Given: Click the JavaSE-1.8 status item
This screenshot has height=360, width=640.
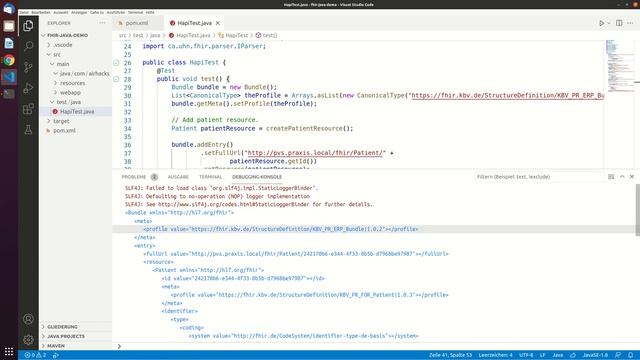Looking at the screenshot, I should [596, 355].
